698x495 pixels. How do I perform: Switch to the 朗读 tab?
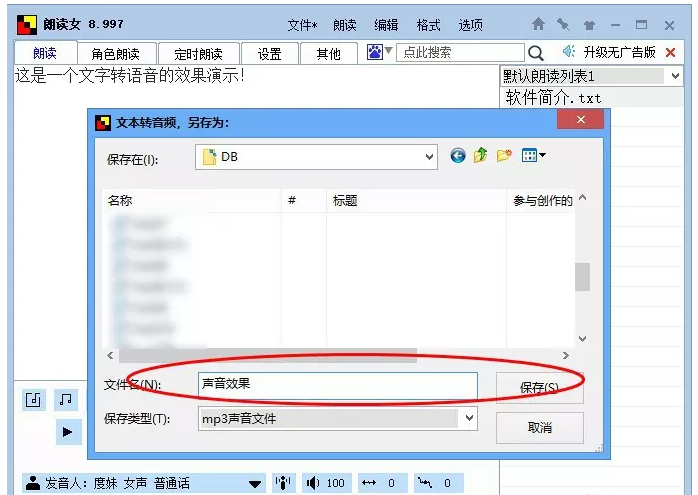pos(45,53)
